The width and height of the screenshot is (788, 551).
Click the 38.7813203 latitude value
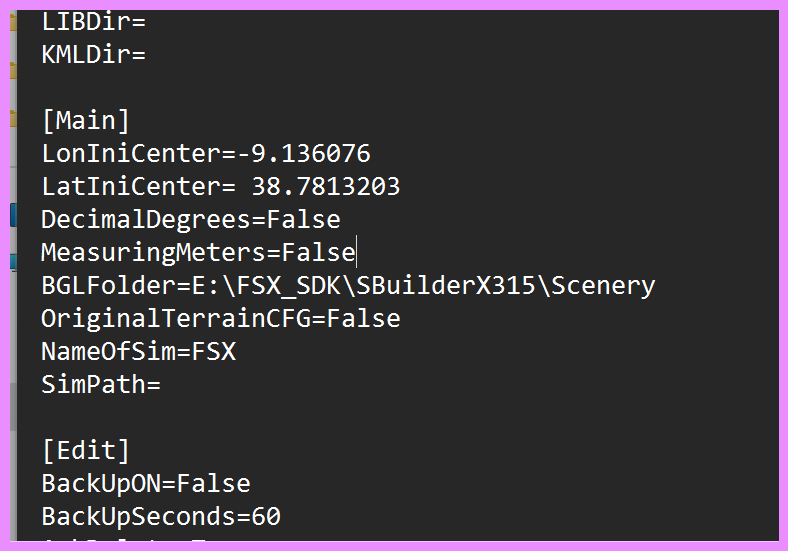pyautogui.click(x=326, y=187)
